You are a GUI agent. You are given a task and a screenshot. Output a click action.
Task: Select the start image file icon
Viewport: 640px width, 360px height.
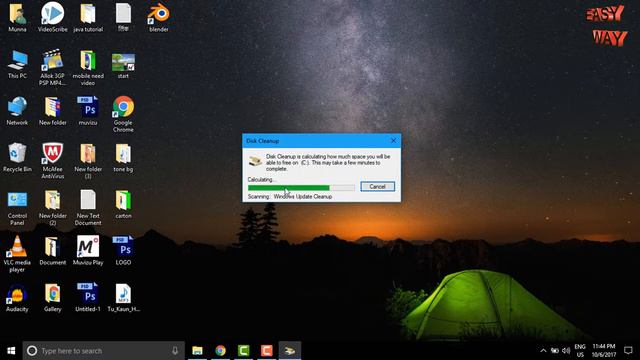click(x=123, y=65)
